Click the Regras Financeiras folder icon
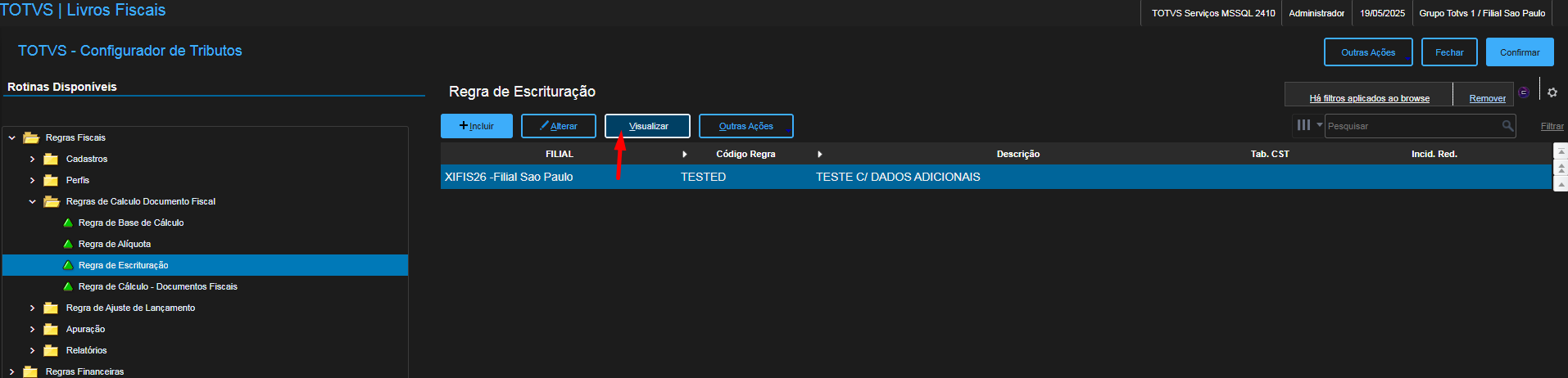This screenshot has width=1568, height=378. 31,371
